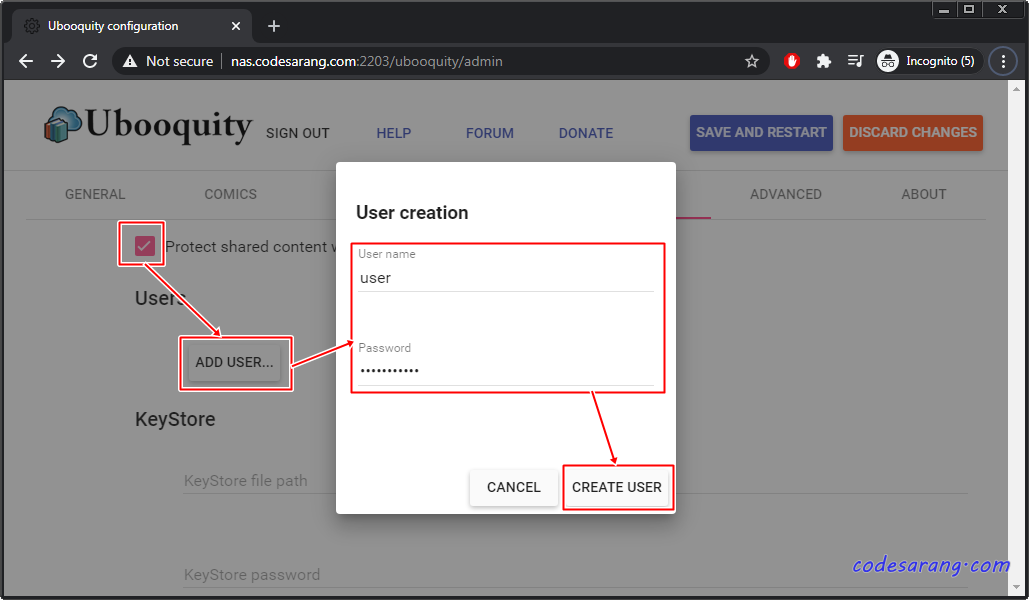Click the Add User button
The image size is (1029, 600).
[x=234, y=362]
